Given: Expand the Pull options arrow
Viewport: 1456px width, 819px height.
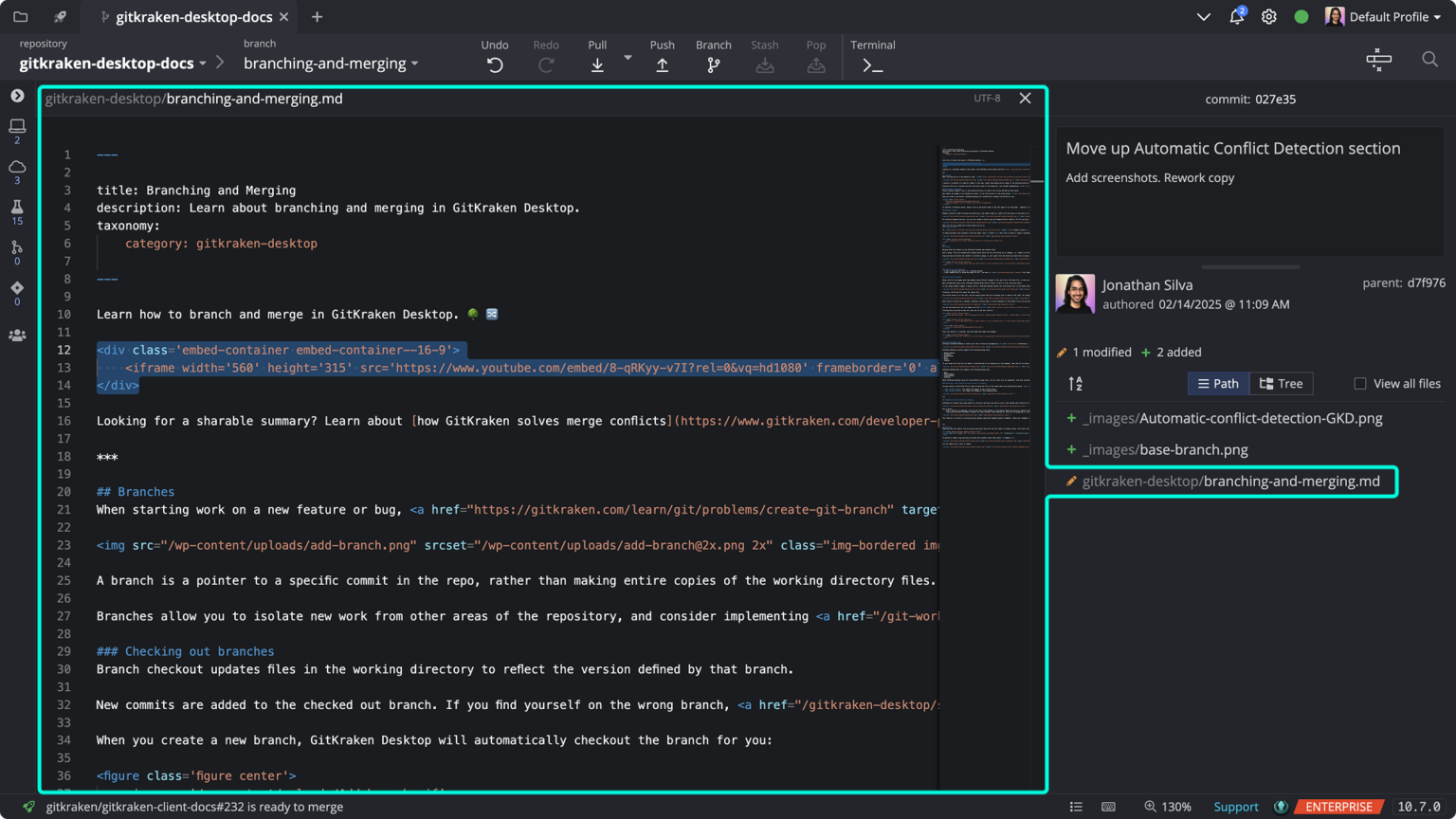Looking at the screenshot, I should (628, 59).
